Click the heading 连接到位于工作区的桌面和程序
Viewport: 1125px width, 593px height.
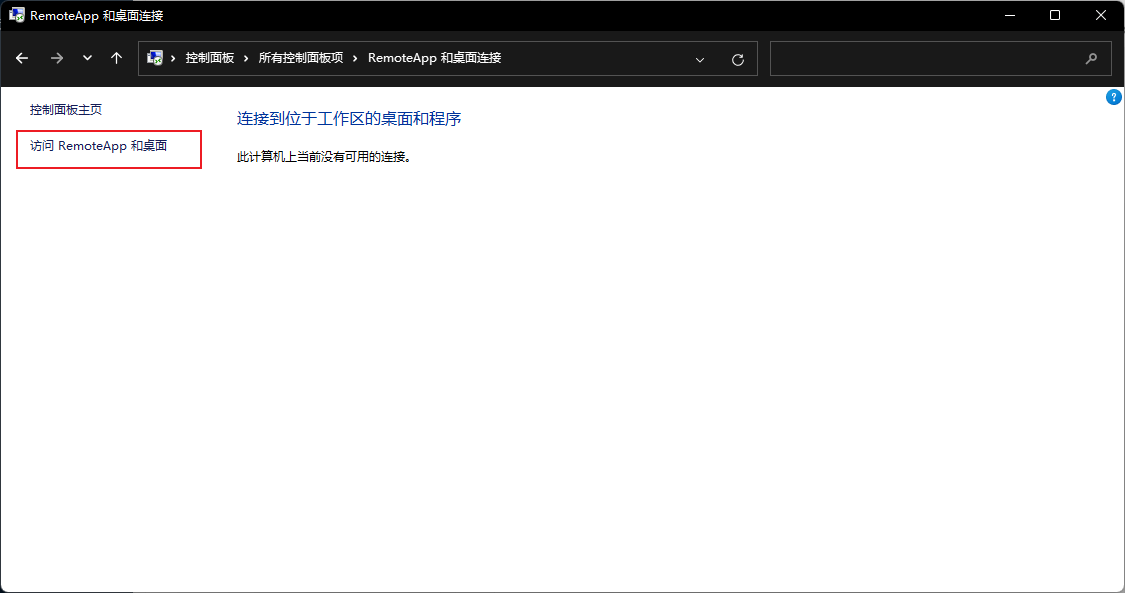pos(349,118)
